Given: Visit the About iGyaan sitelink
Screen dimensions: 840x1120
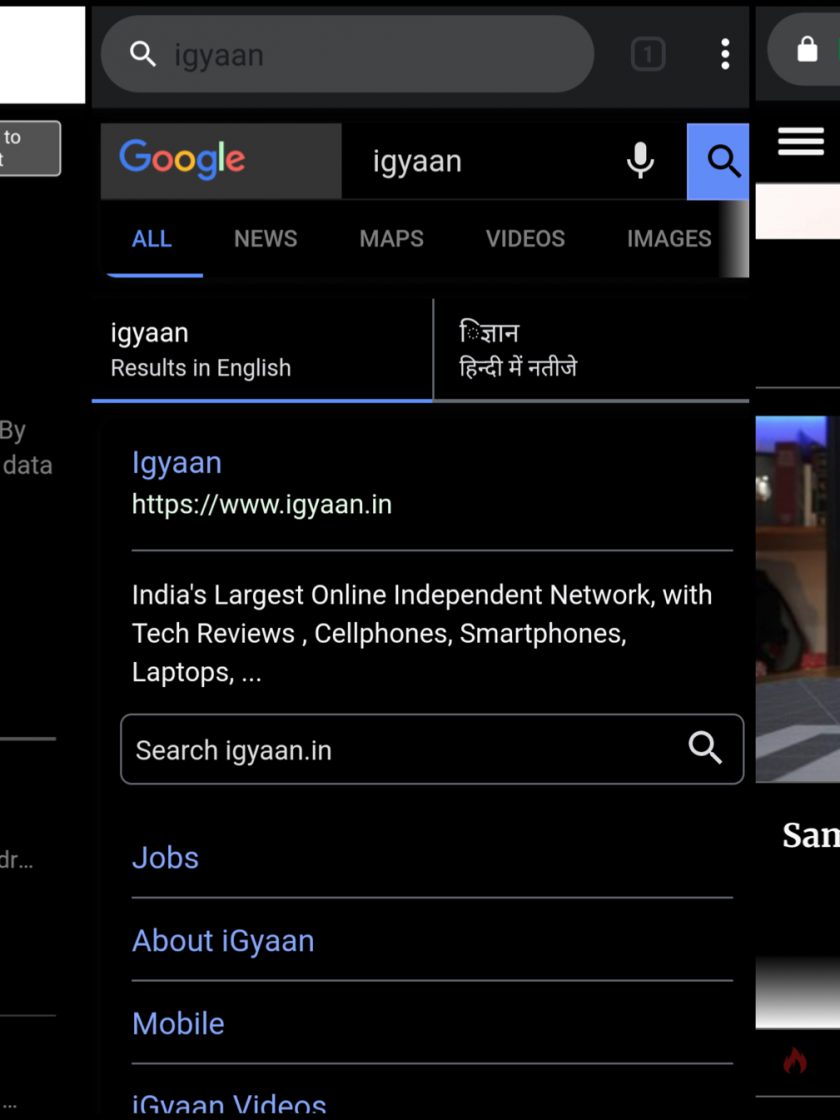Looking at the screenshot, I should coord(223,941).
